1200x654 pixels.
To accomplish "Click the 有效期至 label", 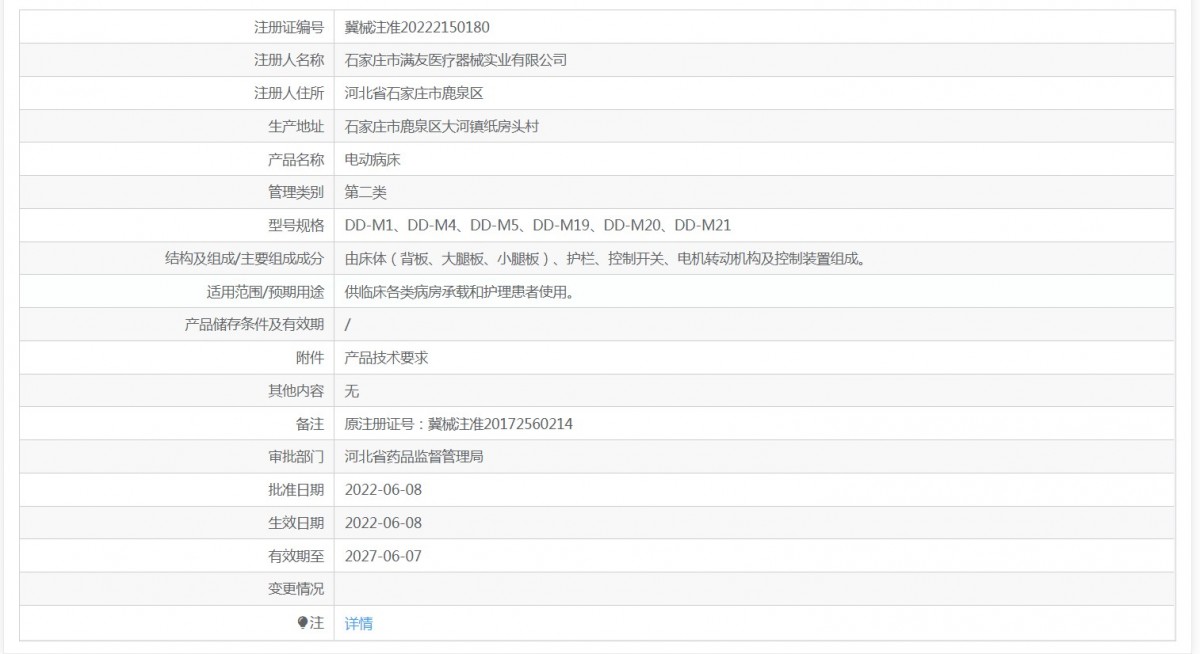I will [x=296, y=556].
